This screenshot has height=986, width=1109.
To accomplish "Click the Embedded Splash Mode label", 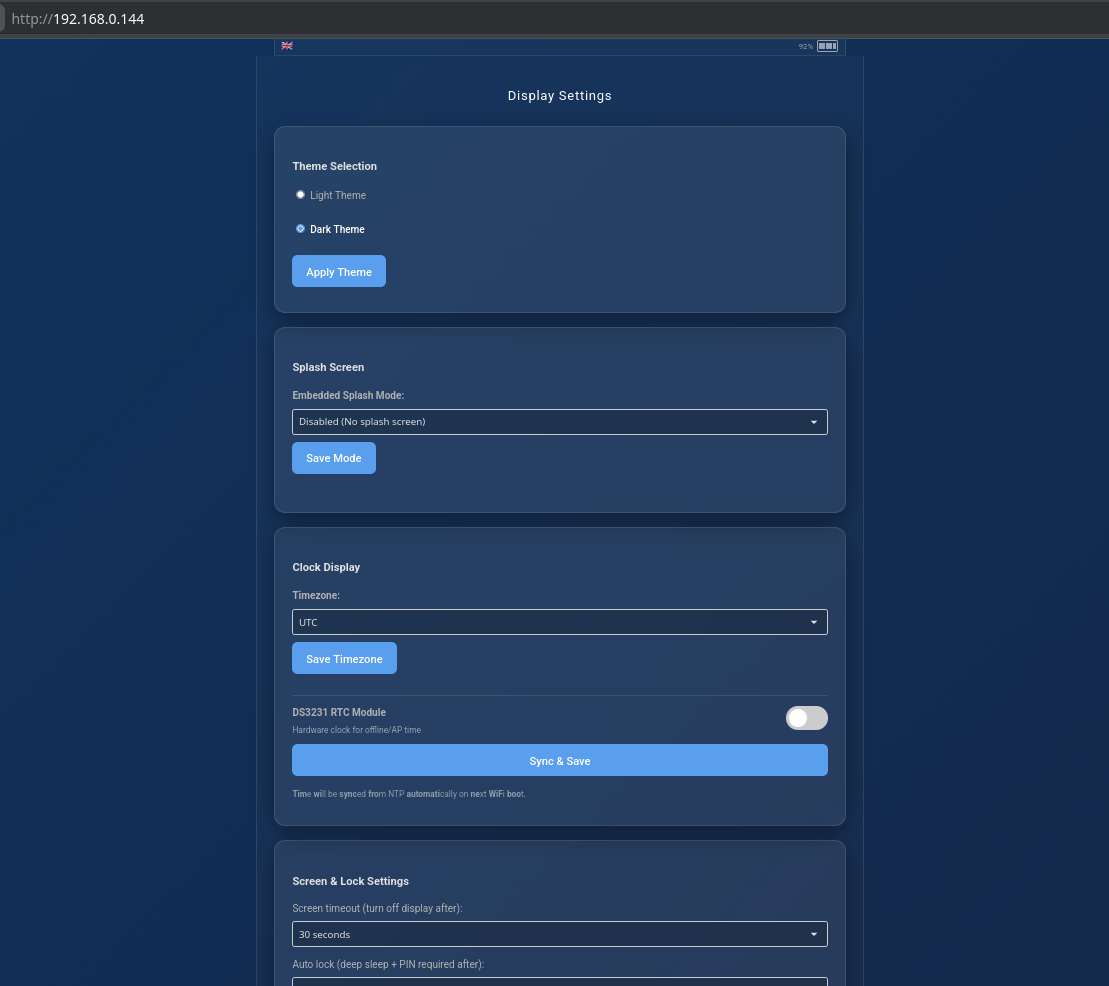I will click(348, 395).
